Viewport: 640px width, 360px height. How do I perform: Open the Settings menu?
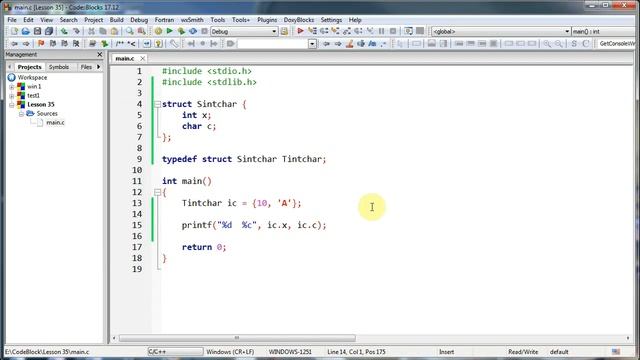pos(331,20)
